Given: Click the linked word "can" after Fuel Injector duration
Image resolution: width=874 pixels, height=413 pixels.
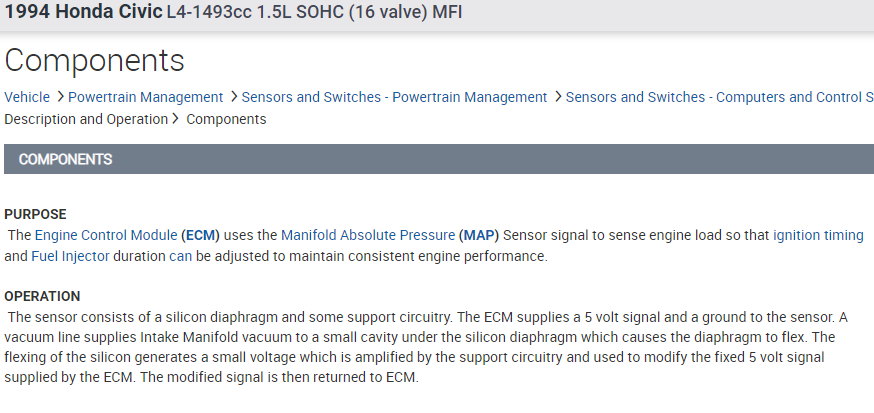Looking at the screenshot, I should tap(180, 256).
